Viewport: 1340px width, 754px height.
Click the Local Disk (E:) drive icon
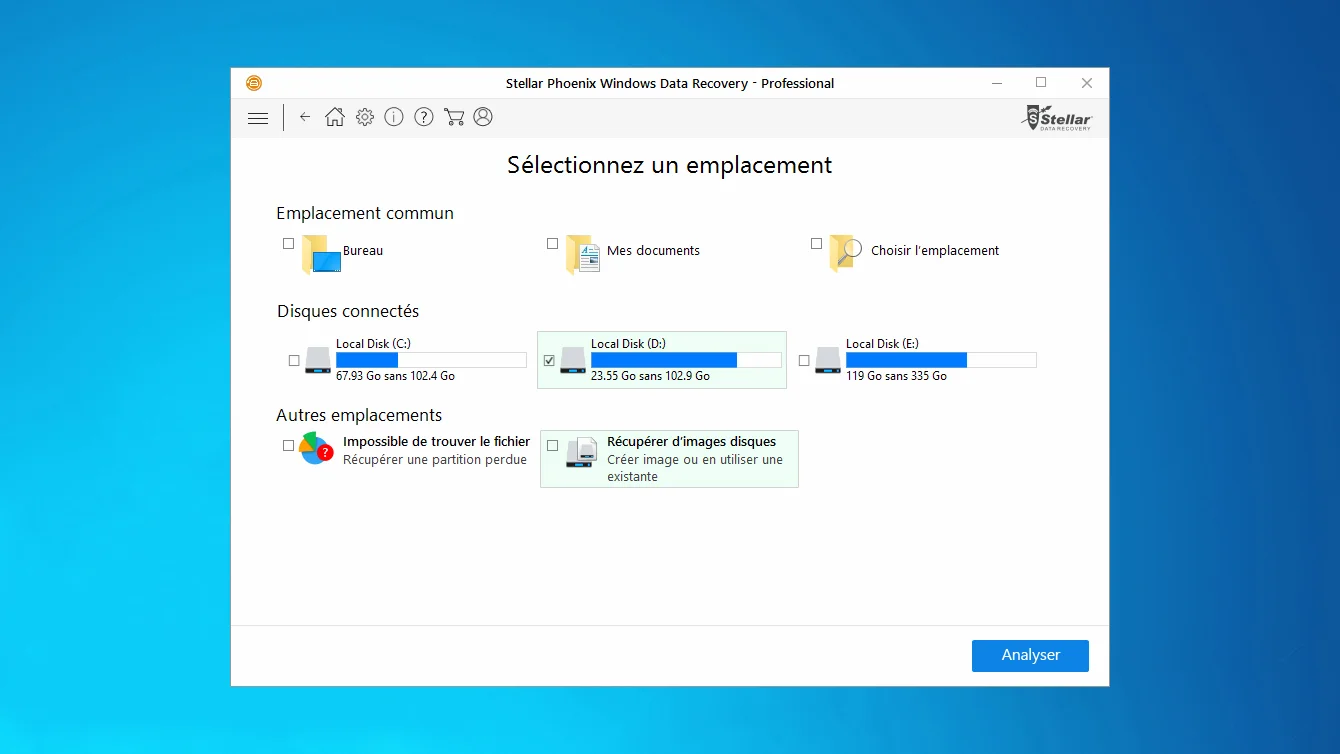pyautogui.click(x=828, y=360)
